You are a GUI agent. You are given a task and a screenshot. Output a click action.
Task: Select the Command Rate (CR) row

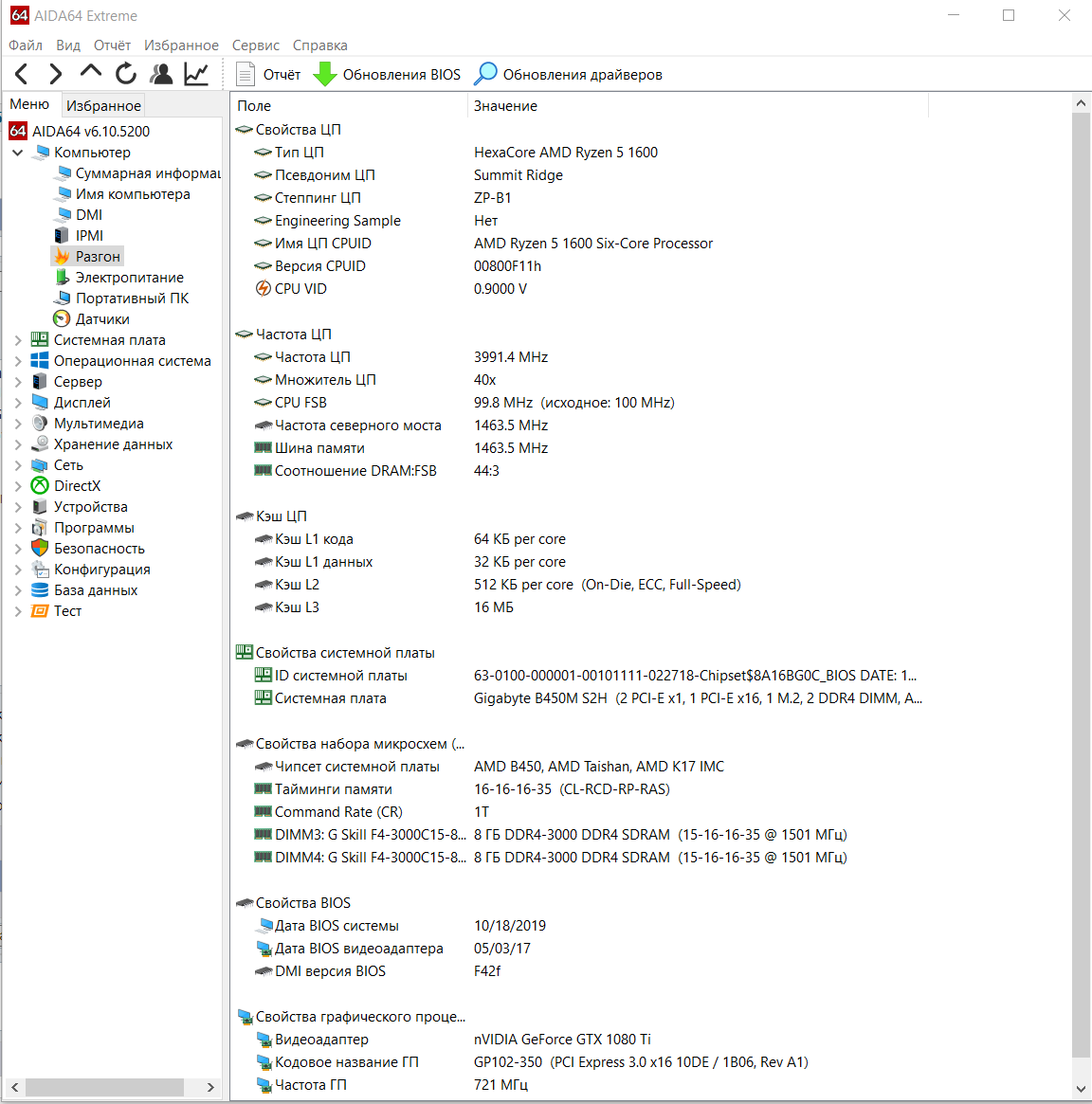[x=581, y=812]
